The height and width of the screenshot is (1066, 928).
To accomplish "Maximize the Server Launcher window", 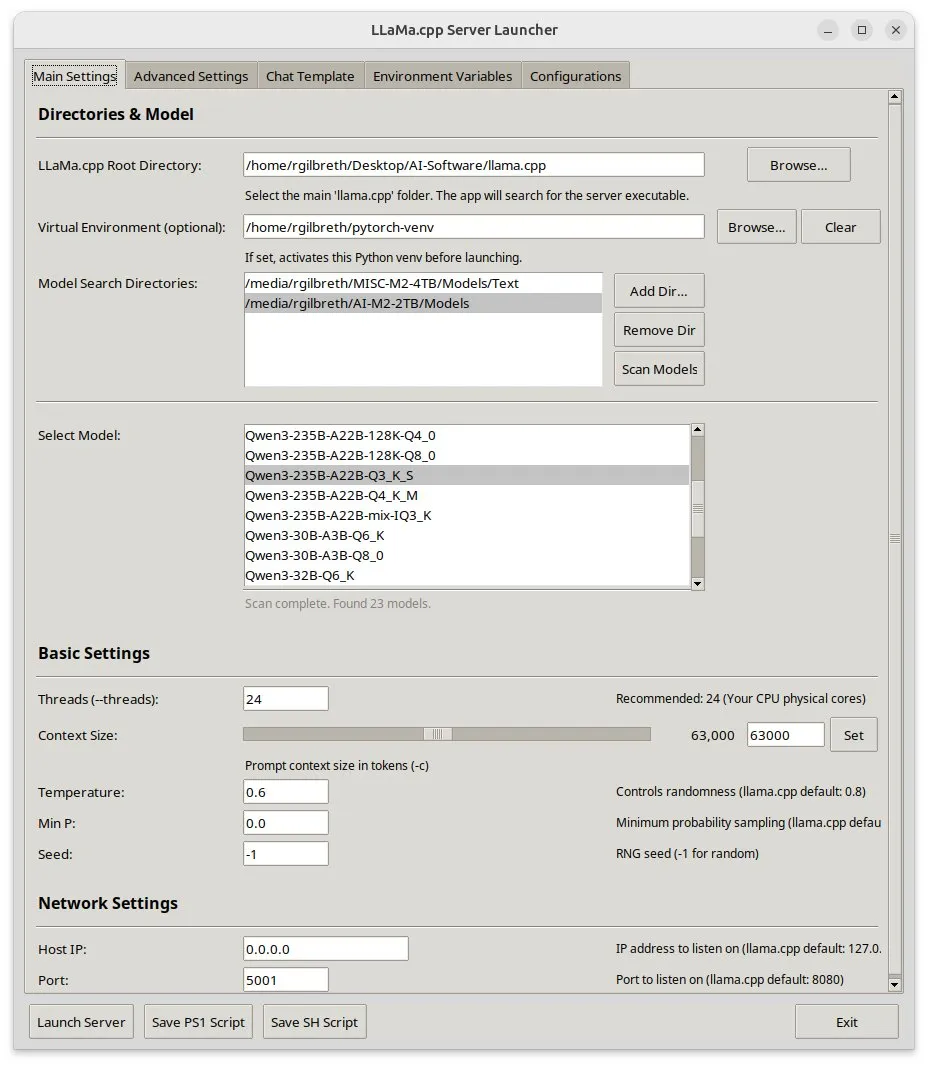I will [x=861, y=30].
